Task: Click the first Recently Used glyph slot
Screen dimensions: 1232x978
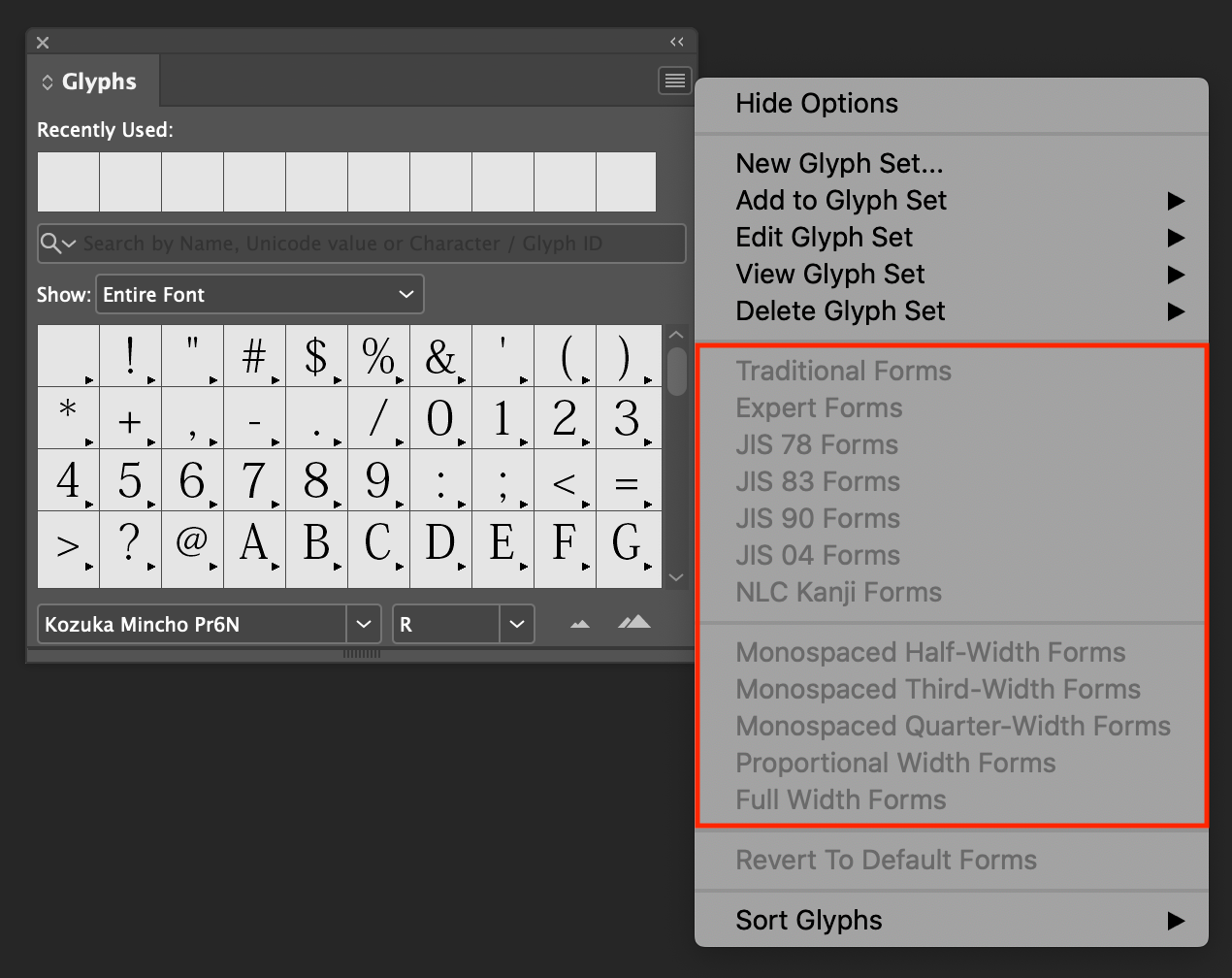Action: [x=69, y=181]
